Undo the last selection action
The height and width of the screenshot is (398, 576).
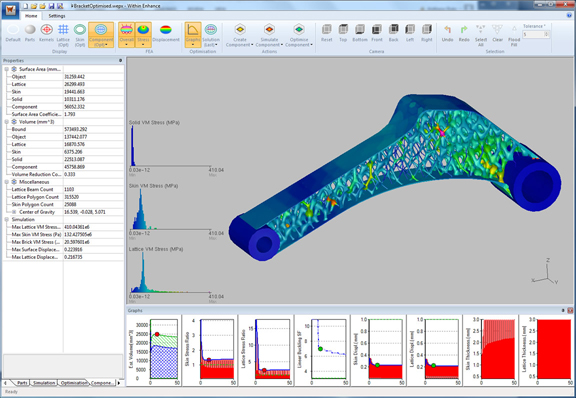point(447,33)
